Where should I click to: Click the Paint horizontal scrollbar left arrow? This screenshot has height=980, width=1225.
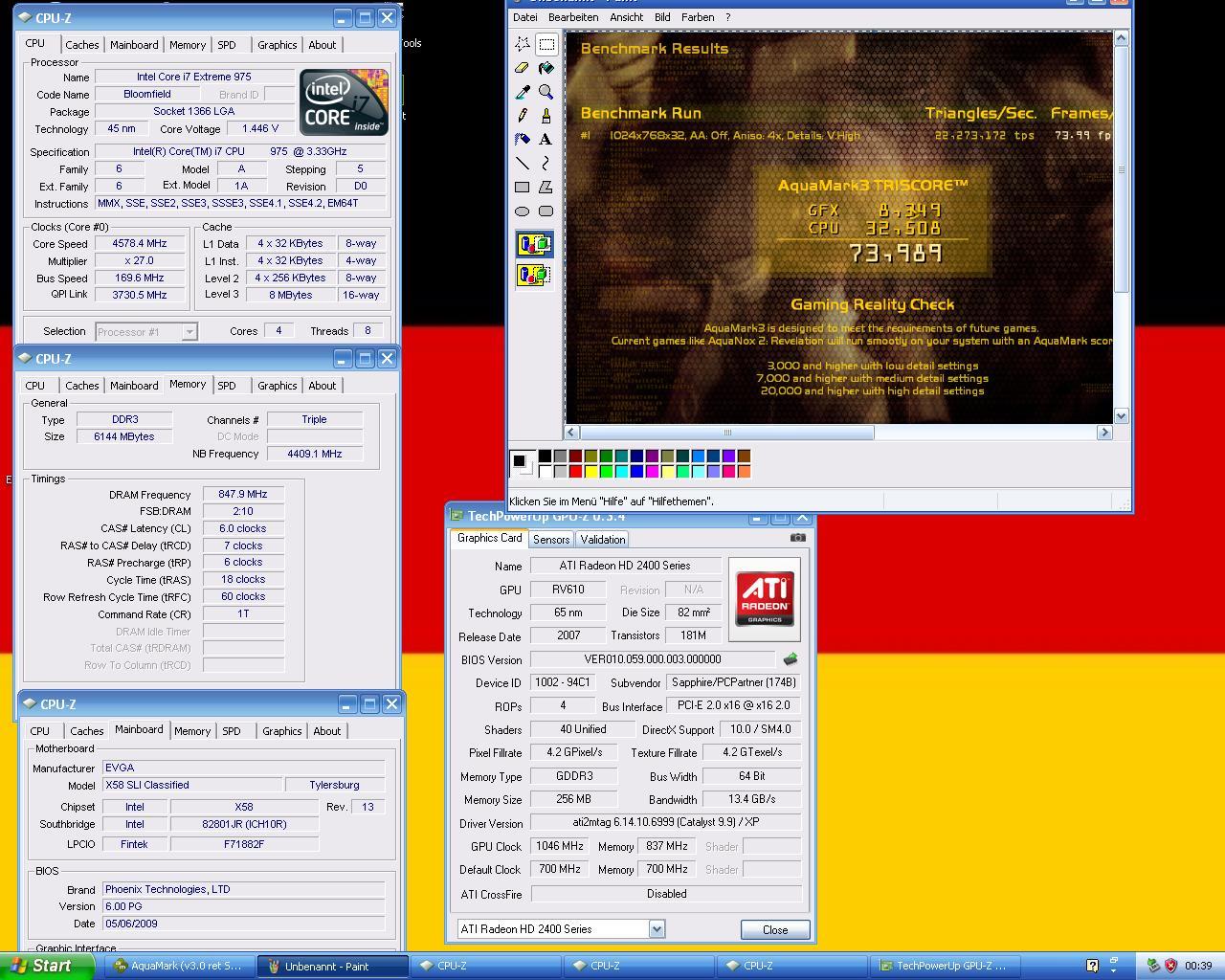572,433
